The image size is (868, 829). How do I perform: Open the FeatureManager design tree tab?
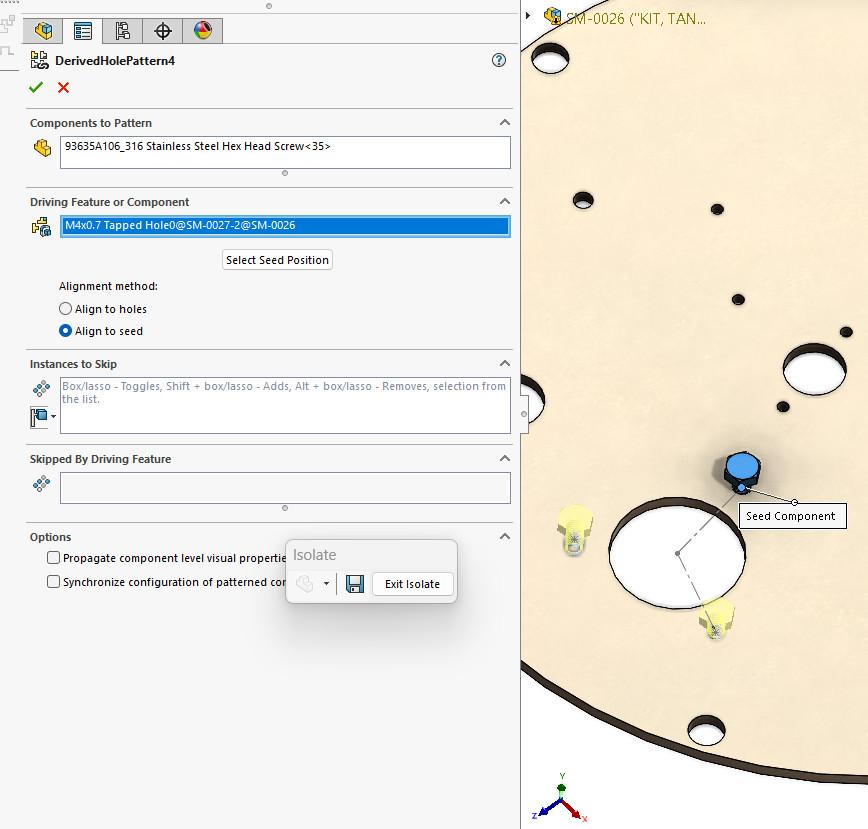pos(43,31)
